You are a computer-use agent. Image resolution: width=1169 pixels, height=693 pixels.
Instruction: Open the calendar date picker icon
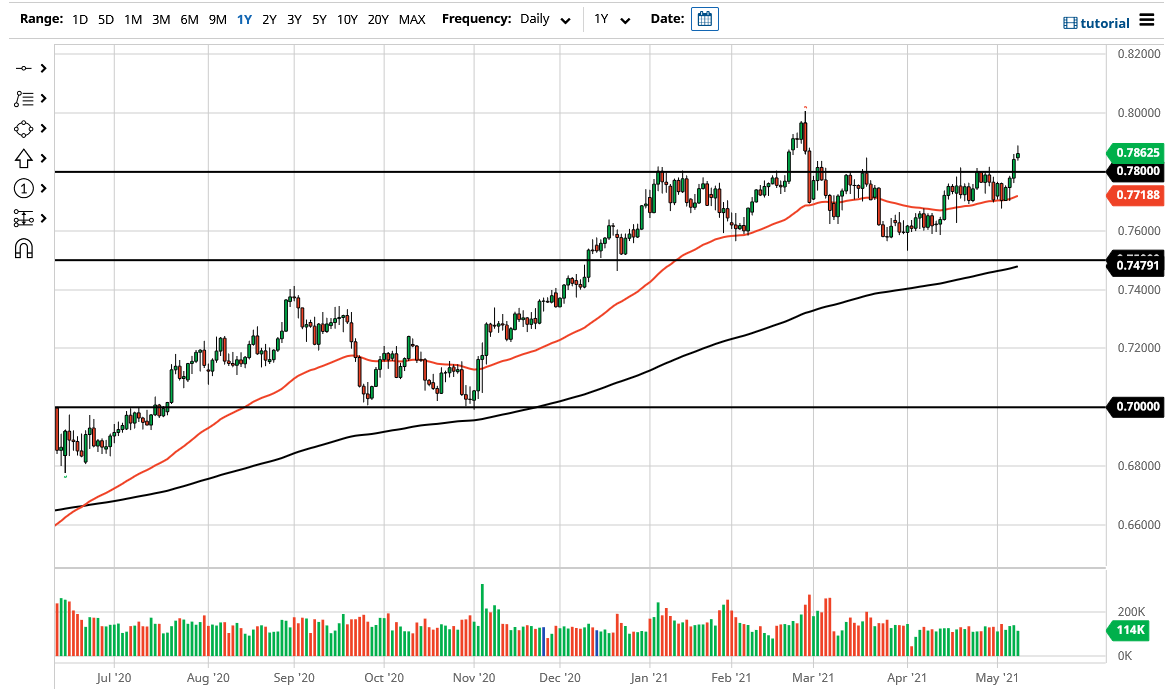click(x=705, y=18)
